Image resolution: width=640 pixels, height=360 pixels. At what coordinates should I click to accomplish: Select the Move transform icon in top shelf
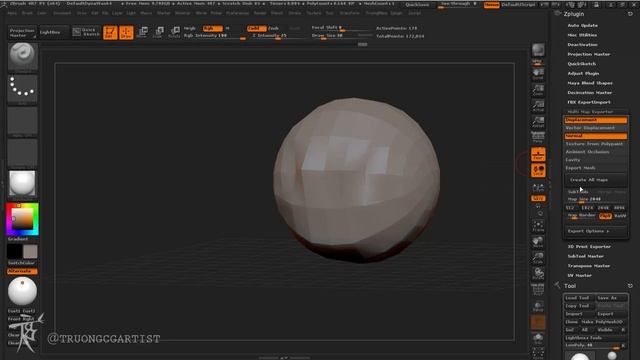pos(143,32)
